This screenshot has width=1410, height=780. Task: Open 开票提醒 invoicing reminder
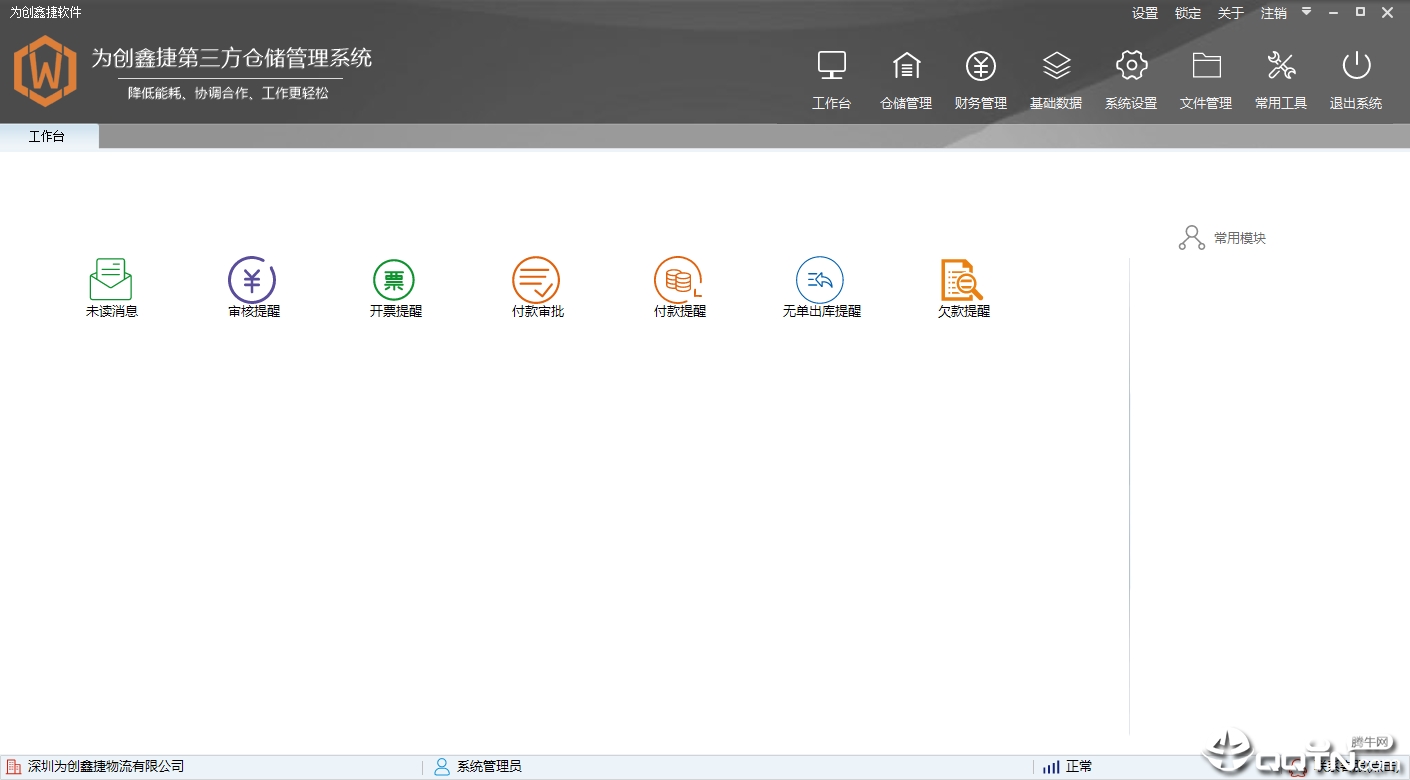coord(395,289)
